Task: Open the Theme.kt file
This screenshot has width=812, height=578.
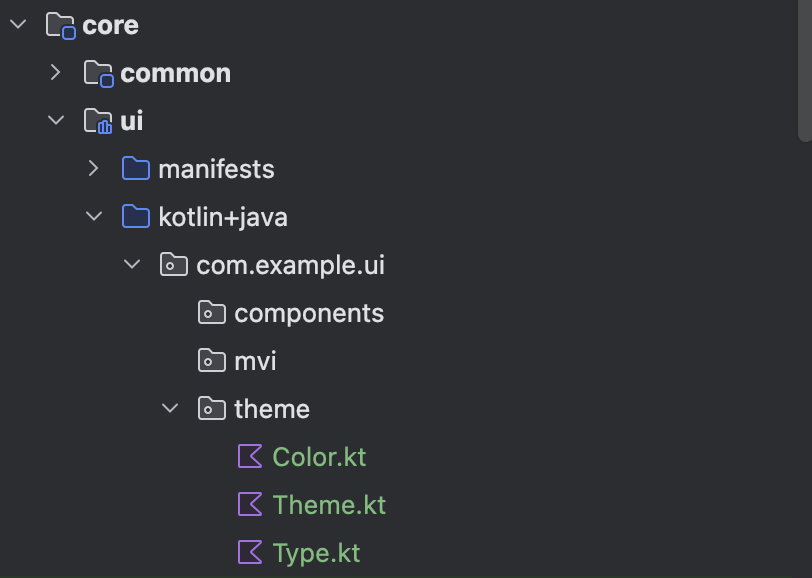Action: [x=329, y=505]
